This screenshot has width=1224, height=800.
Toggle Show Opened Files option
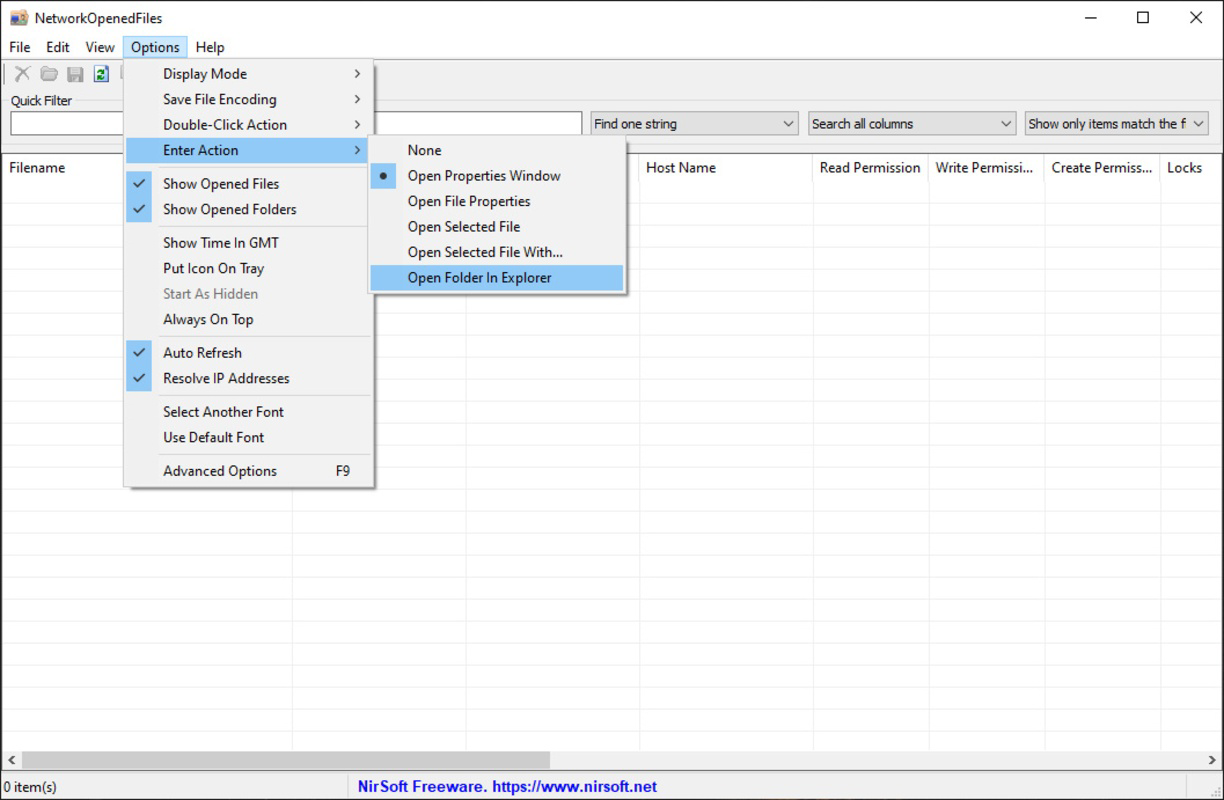click(x=249, y=184)
